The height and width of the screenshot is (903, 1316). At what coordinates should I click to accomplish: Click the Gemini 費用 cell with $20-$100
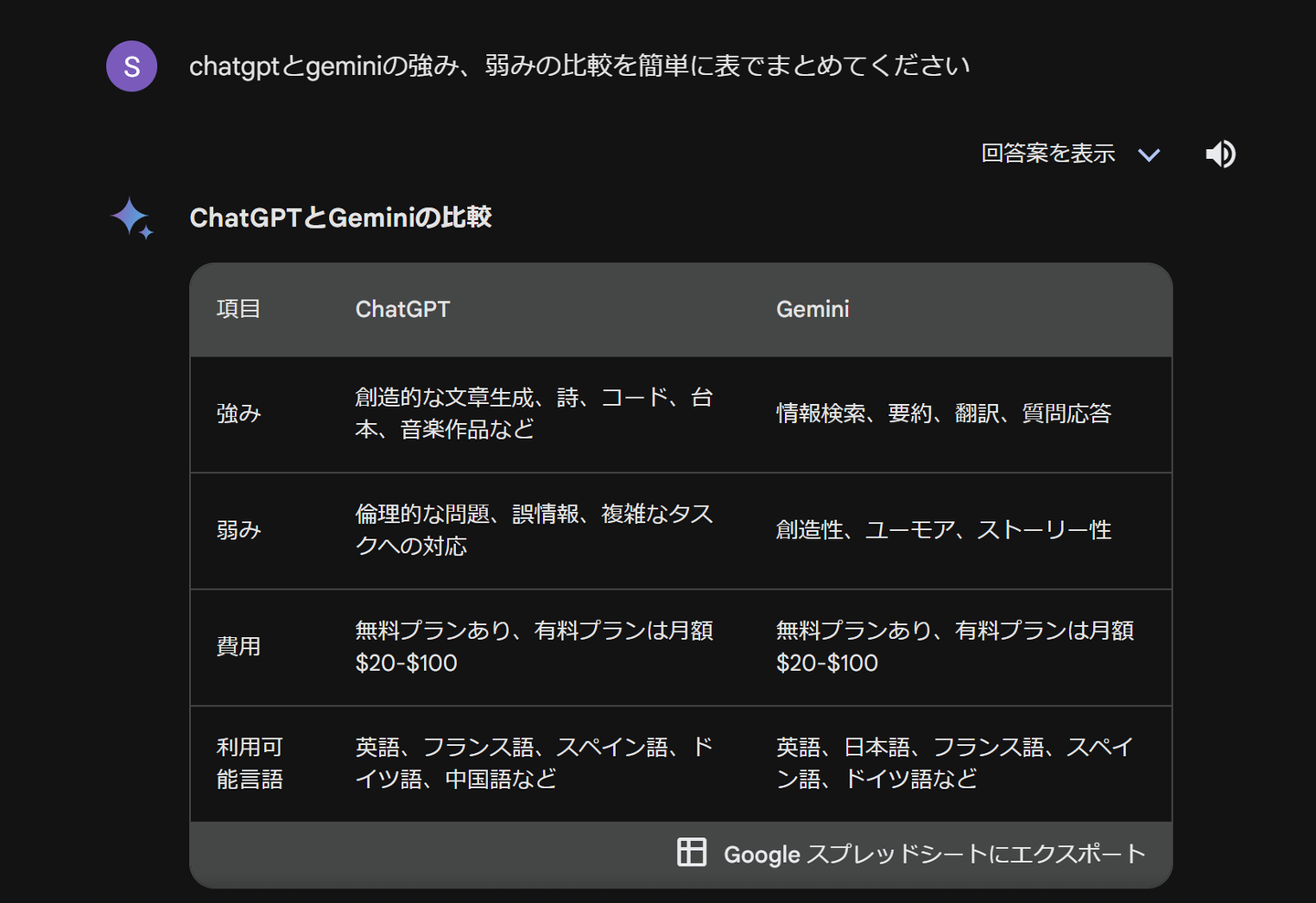click(955, 647)
